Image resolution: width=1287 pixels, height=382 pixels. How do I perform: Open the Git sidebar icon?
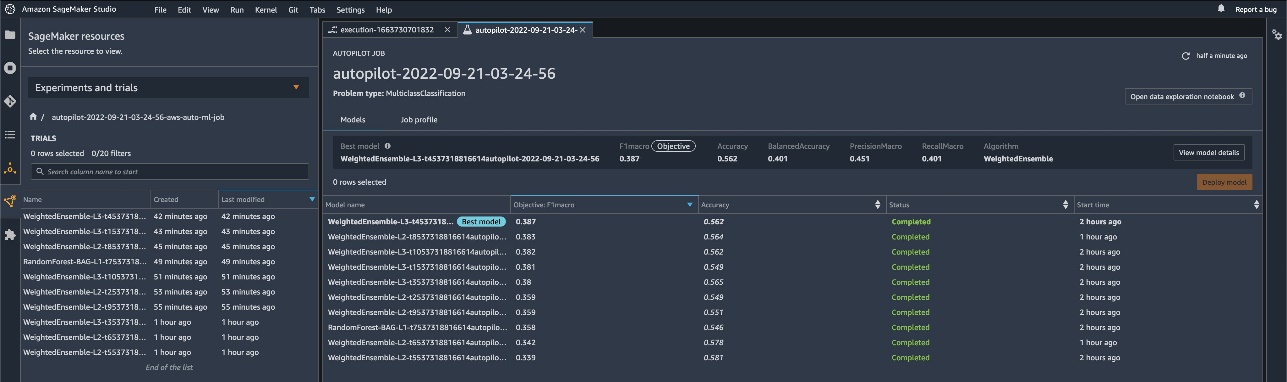[10, 101]
